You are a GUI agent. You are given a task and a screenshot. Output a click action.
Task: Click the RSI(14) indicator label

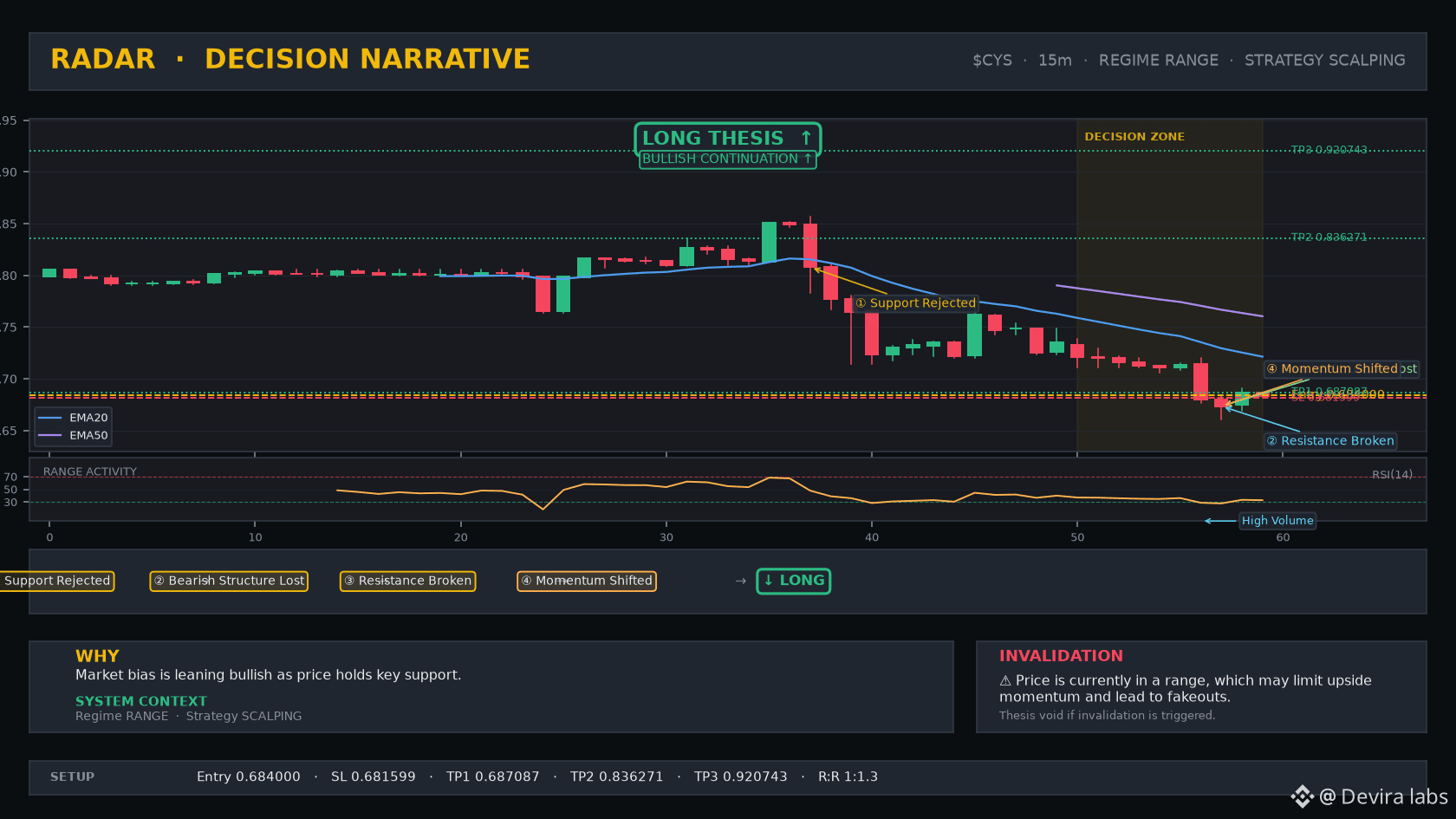(1392, 474)
